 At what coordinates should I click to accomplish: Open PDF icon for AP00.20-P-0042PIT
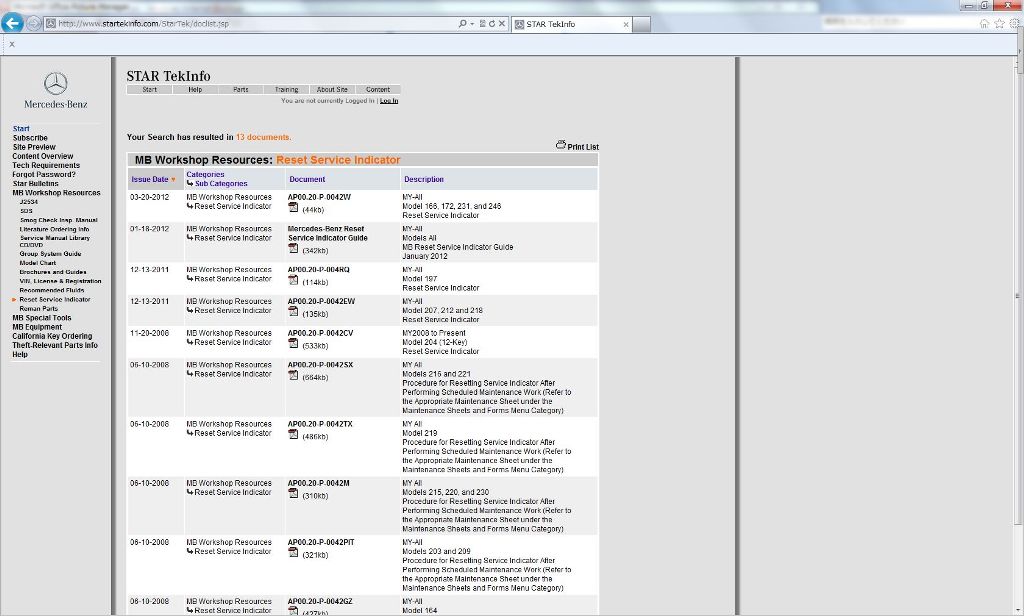click(293, 553)
